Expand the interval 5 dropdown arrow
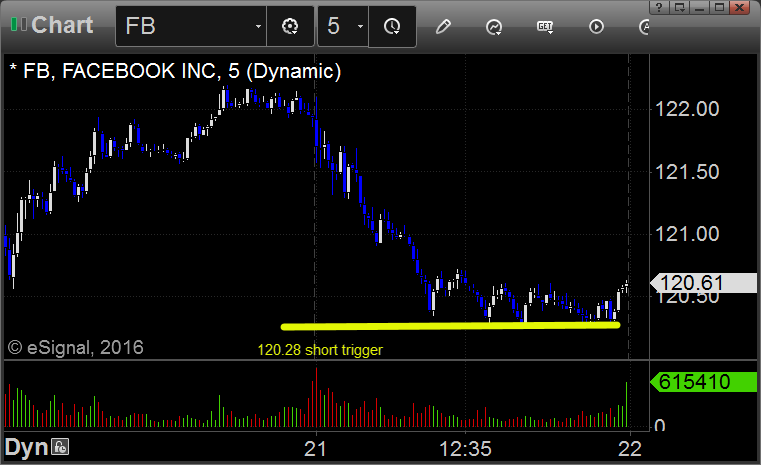Viewport: 761px width, 465px height. coord(360,27)
